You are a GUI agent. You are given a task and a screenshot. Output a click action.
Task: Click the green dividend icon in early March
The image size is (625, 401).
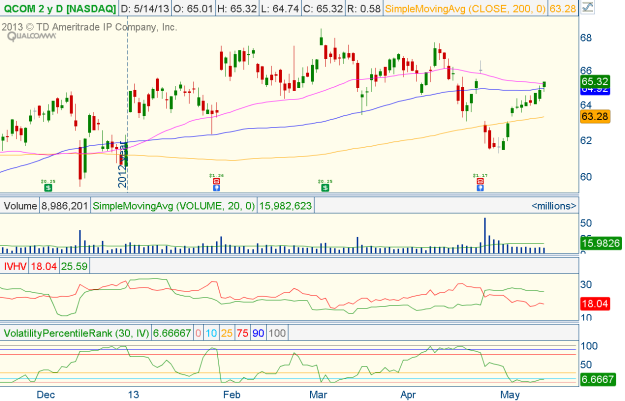point(324,182)
